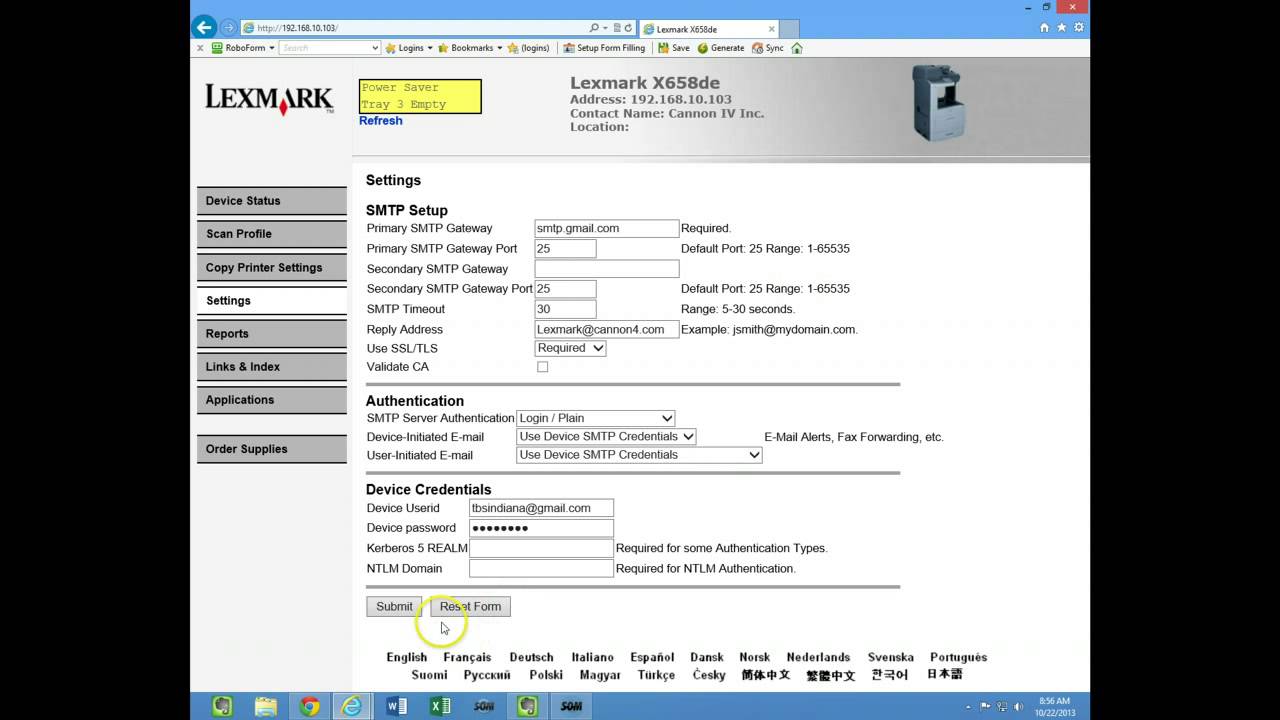Click the Secondary SMTP Gateway field
Image resolution: width=1280 pixels, height=720 pixels.
[607, 269]
